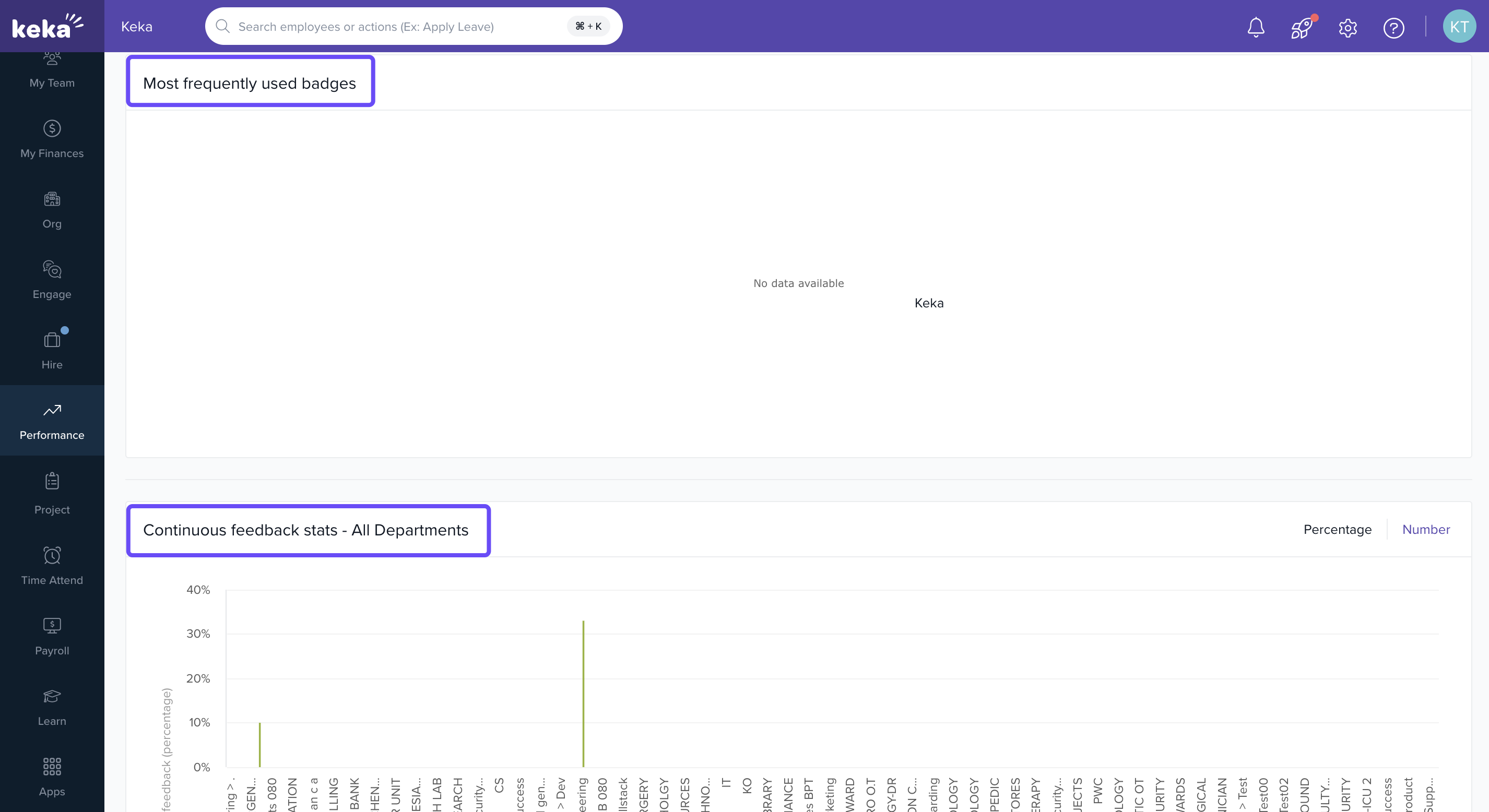The width and height of the screenshot is (1489, 812).
Task: Switch feedback stats to Percentage view
Action: click(x=1337, y=529)
